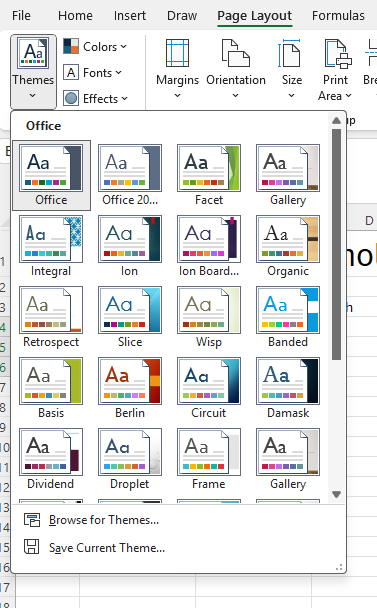This screenshot has width=377, height=608.
Task: Open theme Effects menu
Action: point(95,98)
